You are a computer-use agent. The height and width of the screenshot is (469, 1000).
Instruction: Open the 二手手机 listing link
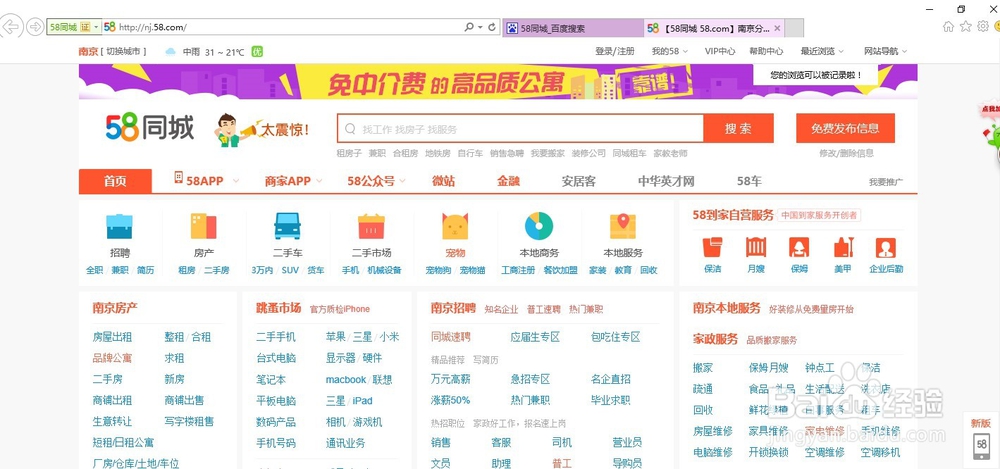click(x=276, y=337)
